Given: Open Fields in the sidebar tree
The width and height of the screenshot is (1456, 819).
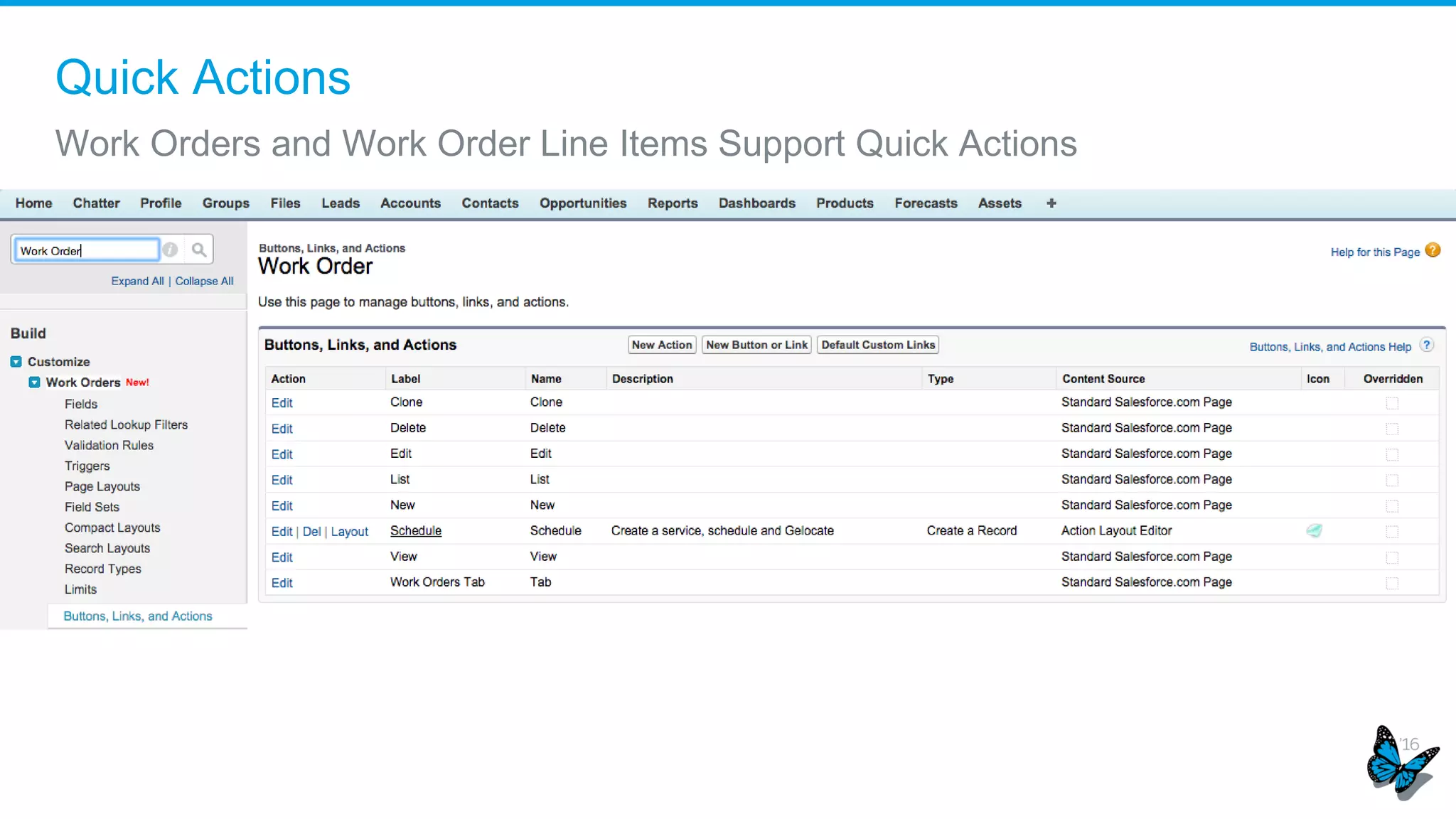Looking at the screenshot, I should coord(81,404).
